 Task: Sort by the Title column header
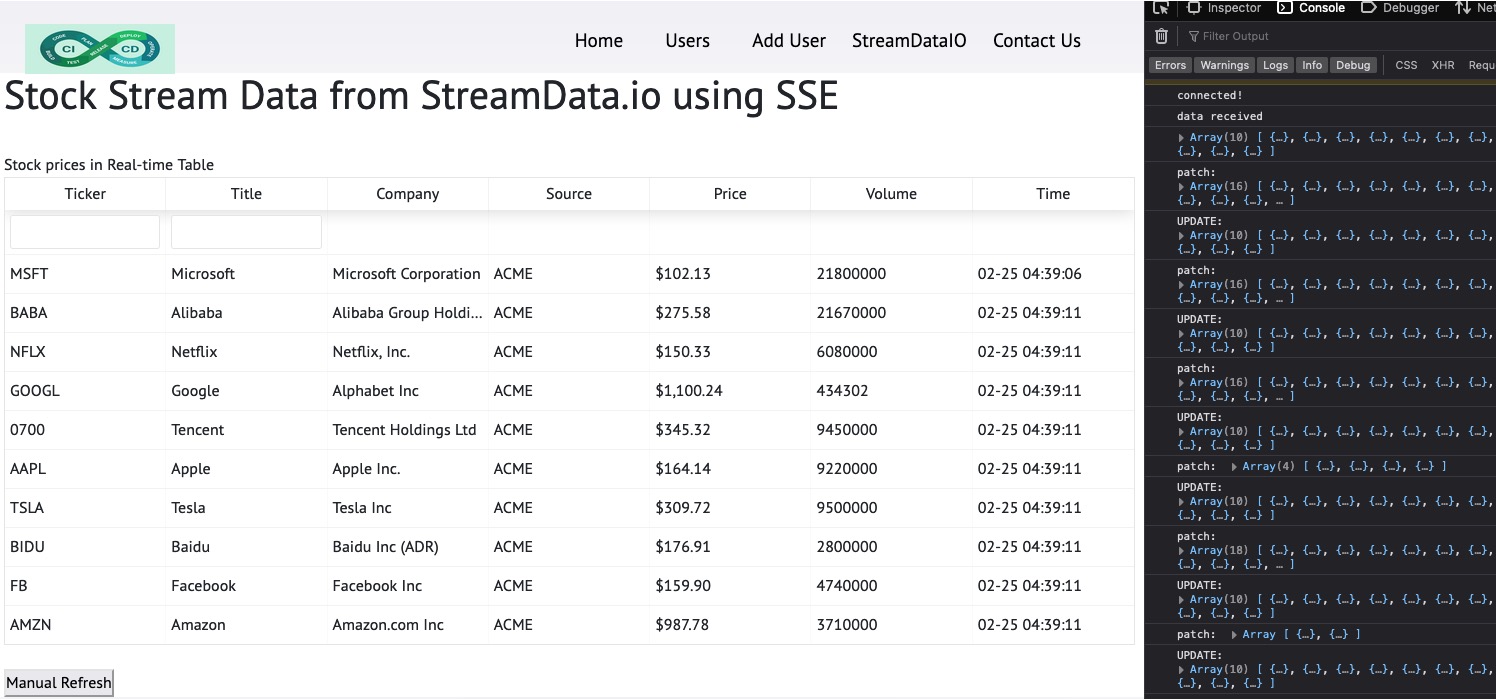pyautogui.click(x=246, y=194)
